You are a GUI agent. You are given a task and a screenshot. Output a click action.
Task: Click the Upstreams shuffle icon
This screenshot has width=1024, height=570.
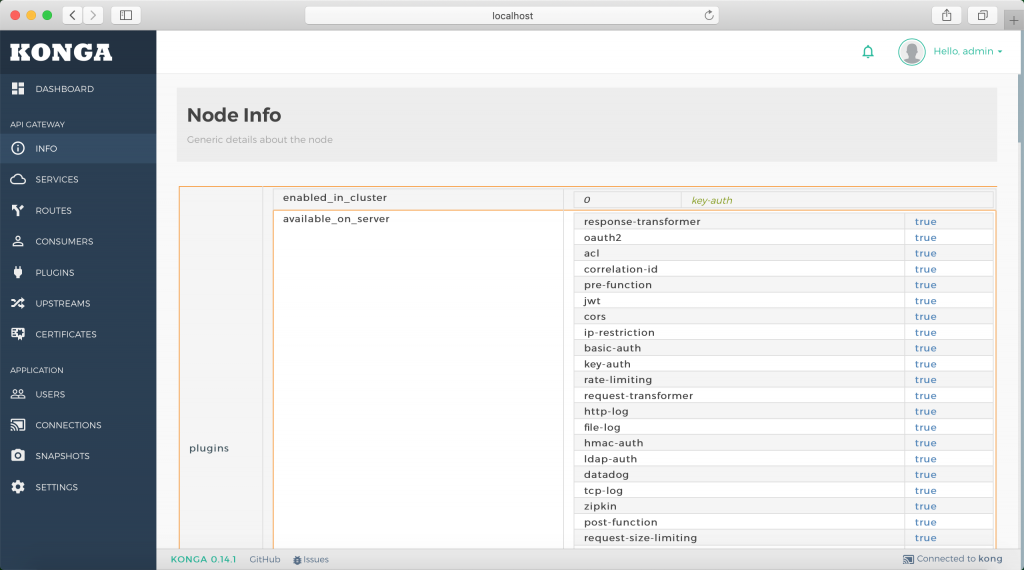point(18,303)
